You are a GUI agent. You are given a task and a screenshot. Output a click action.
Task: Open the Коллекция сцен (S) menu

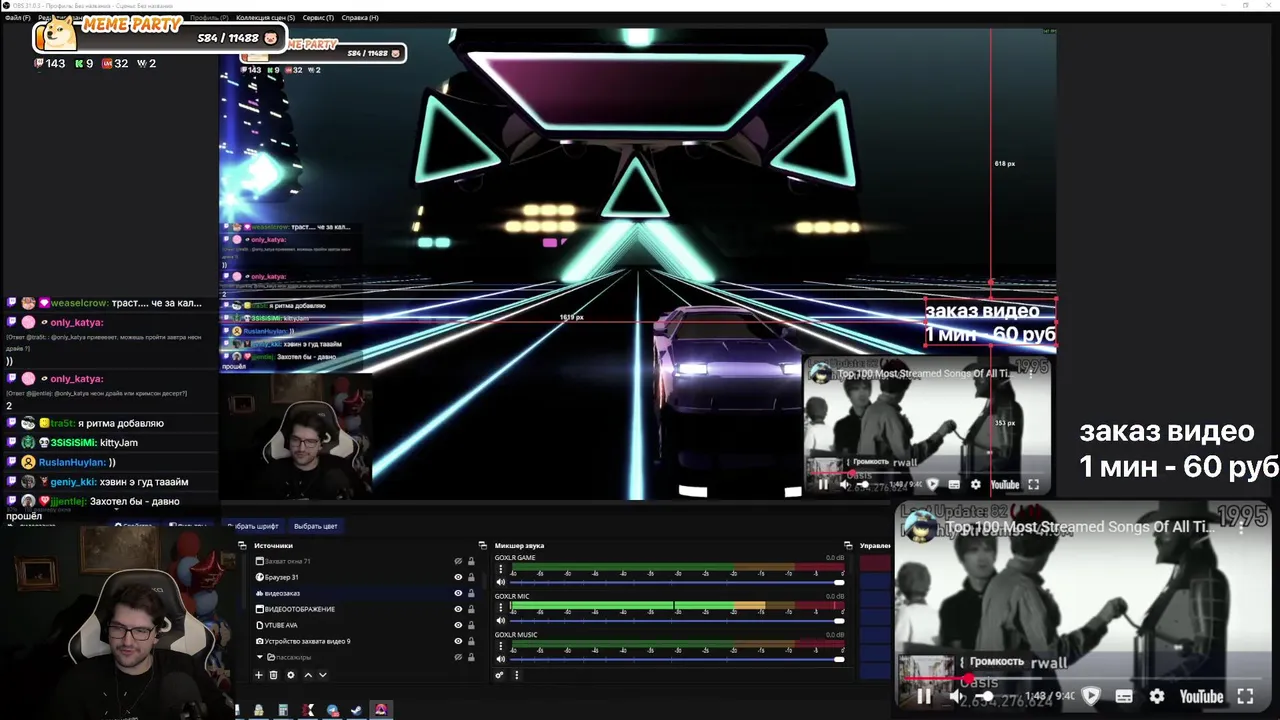[264, 18]
